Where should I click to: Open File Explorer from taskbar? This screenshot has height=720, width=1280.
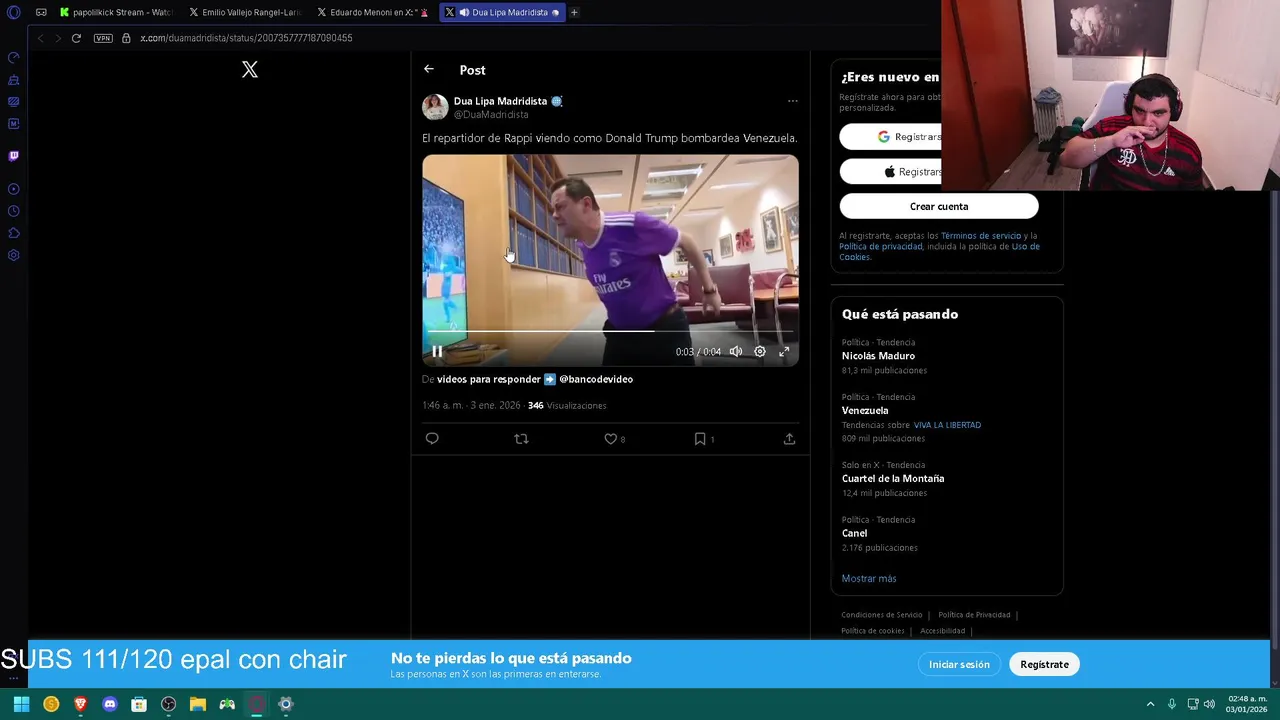pyautogui.click(x=198, y=704)
